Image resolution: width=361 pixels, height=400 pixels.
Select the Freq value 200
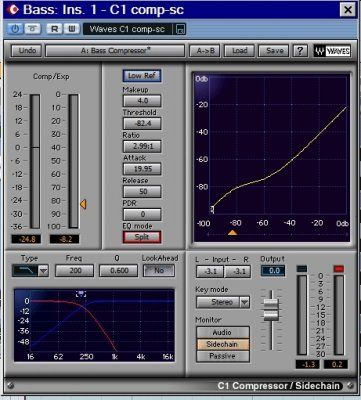(74, 271)
